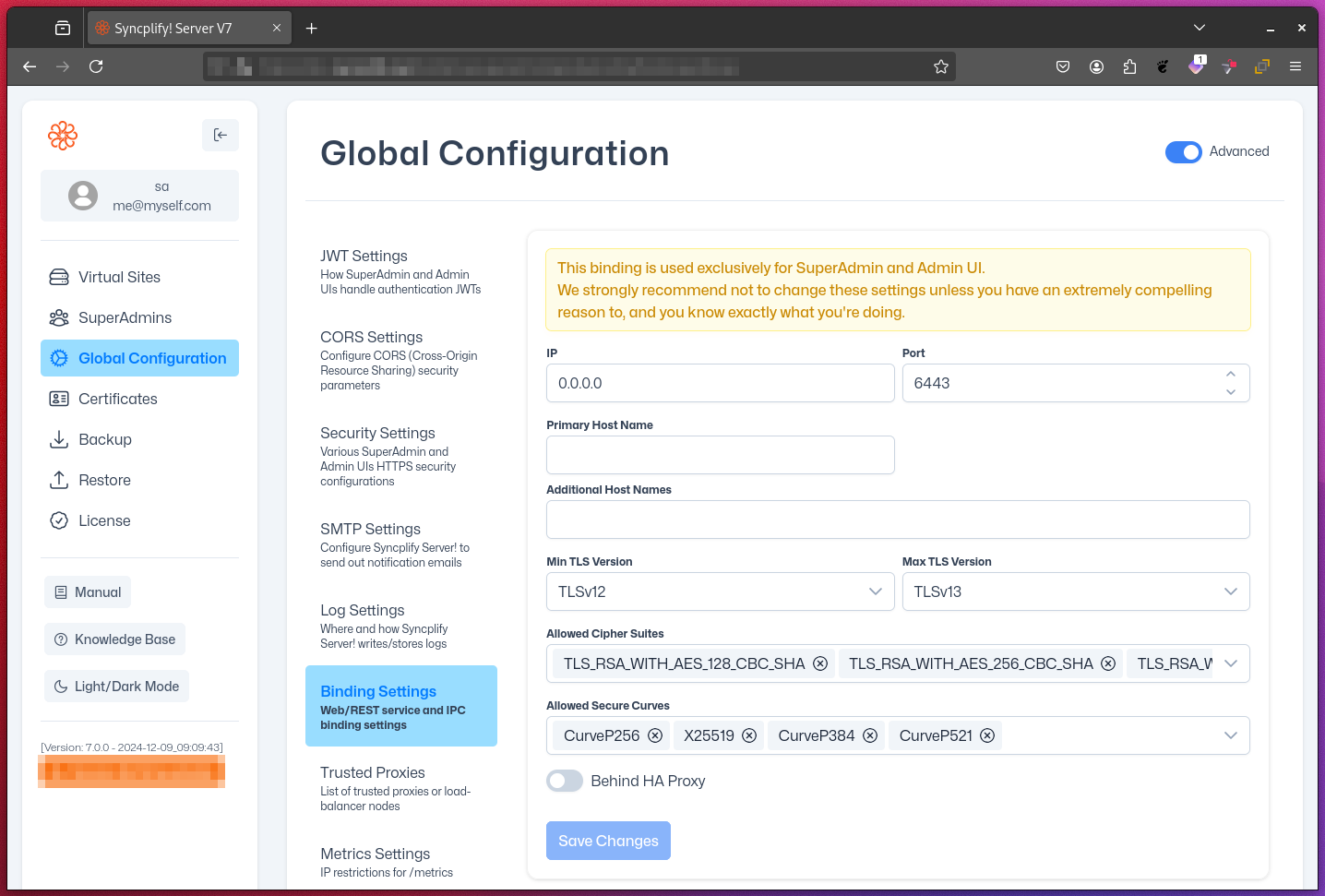Remove the CurveP521 curve tag

pos(987,735)
